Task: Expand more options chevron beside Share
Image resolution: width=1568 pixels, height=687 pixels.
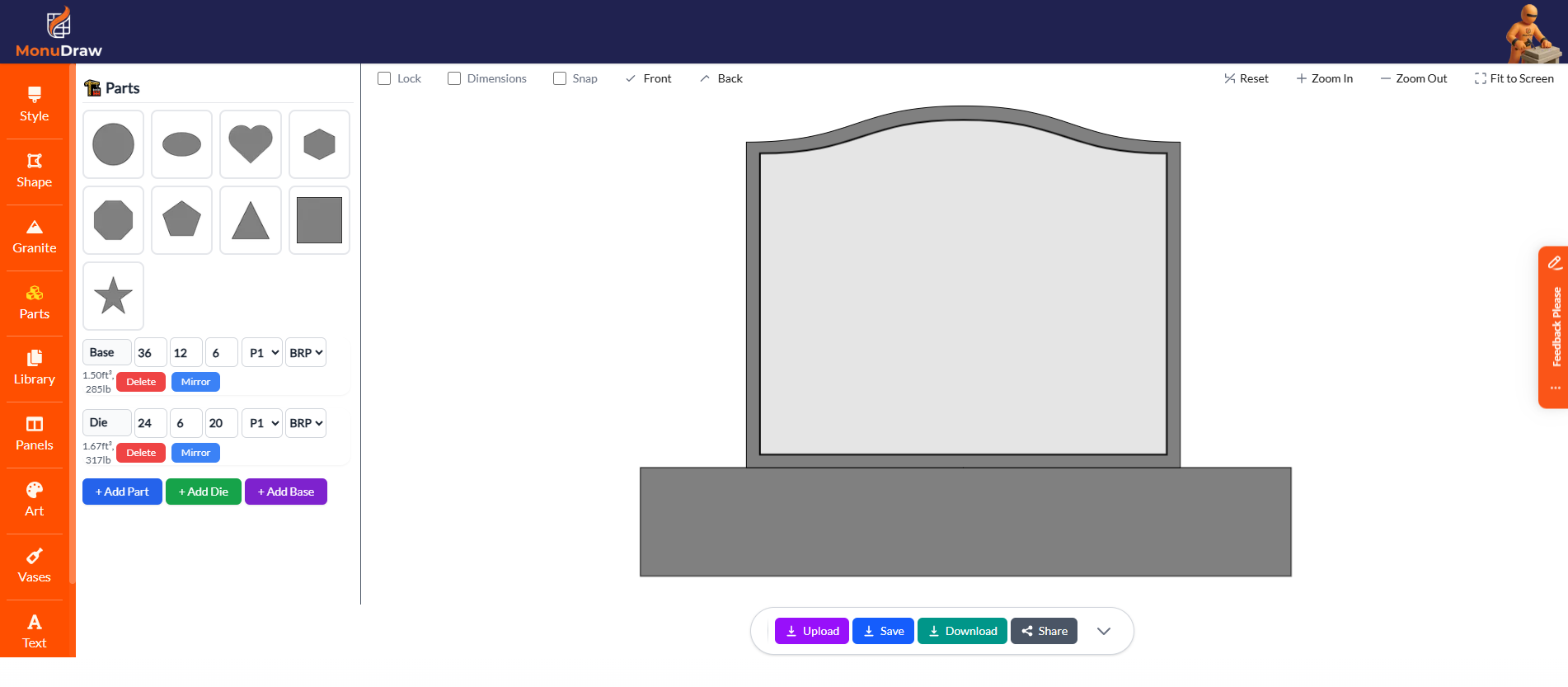Action: coord(1104,631)
